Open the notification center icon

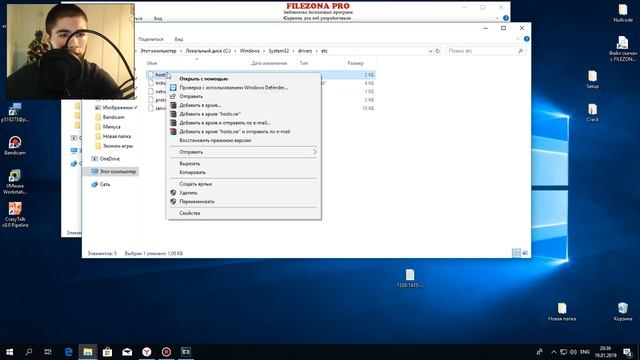[x=627, y=351]
